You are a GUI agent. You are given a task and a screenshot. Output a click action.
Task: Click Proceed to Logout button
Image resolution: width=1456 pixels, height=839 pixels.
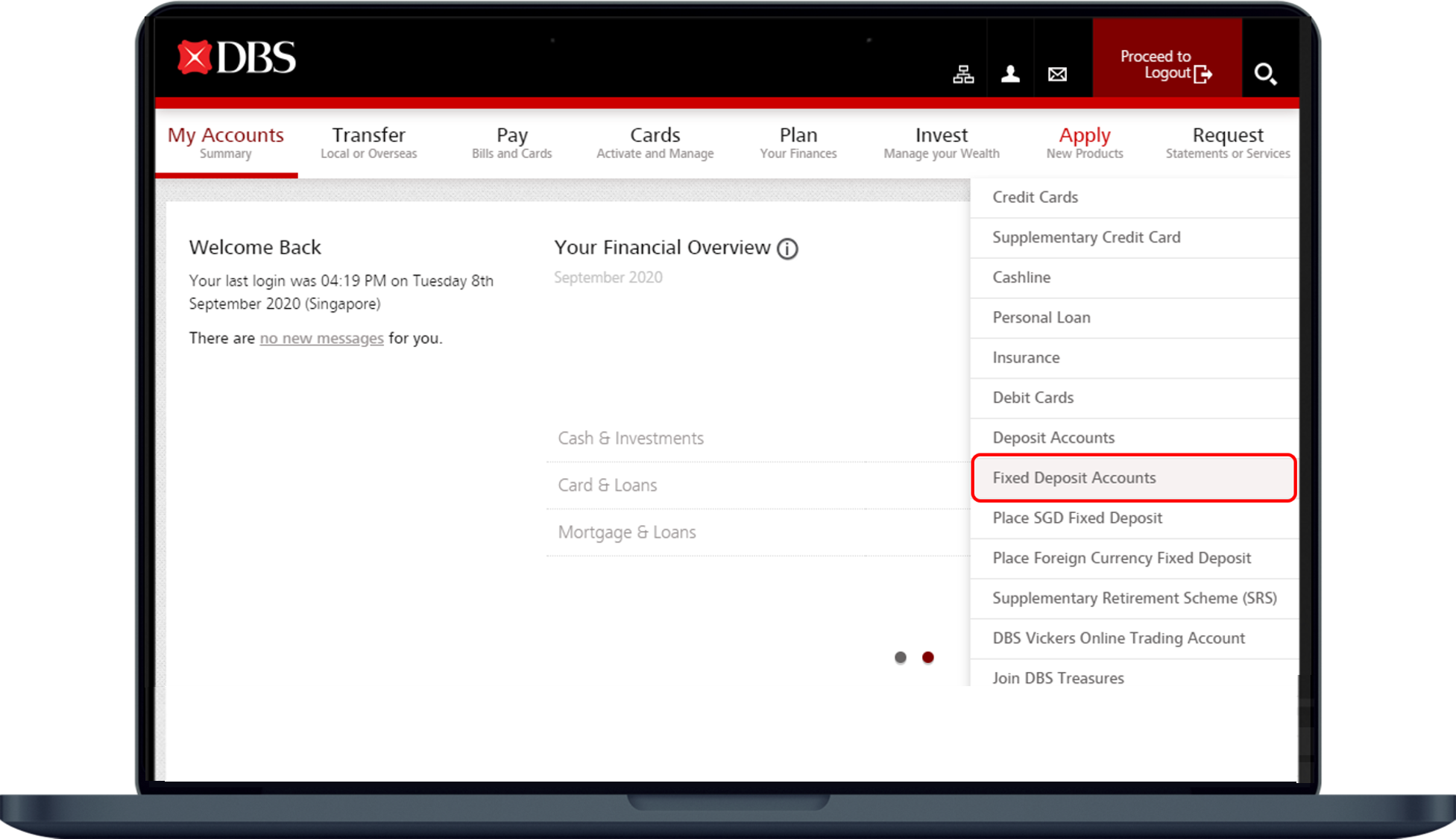point(1167,65)
